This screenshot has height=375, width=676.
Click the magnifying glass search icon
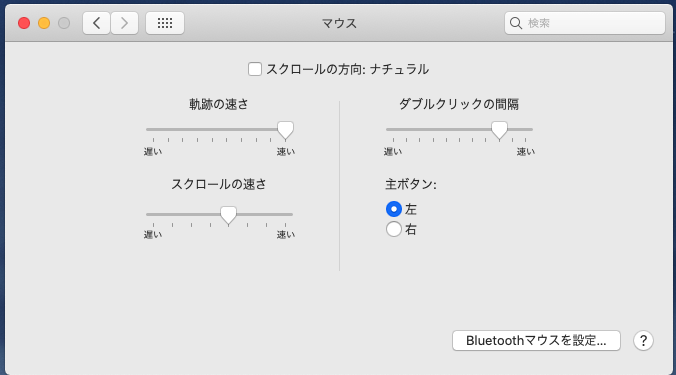(516, 23)
